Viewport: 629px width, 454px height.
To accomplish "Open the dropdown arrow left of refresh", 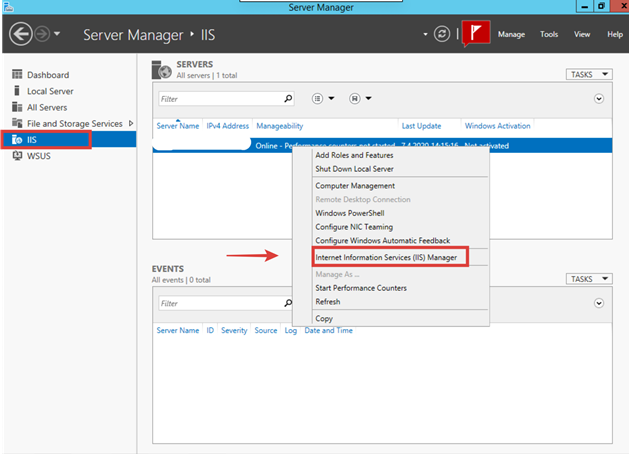I will [x=425, y=34].
